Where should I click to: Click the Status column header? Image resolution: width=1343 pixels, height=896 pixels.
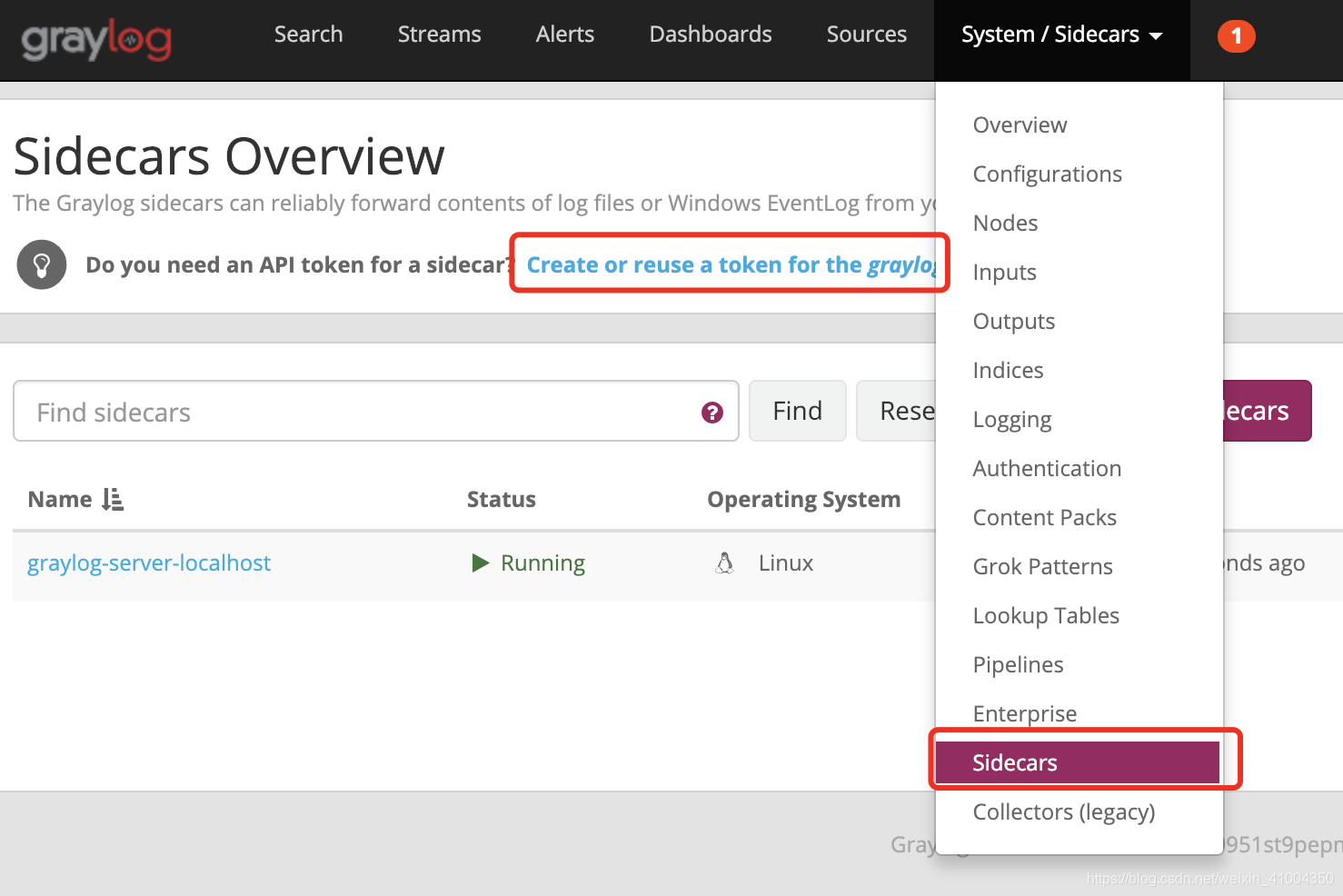(502, 499)
